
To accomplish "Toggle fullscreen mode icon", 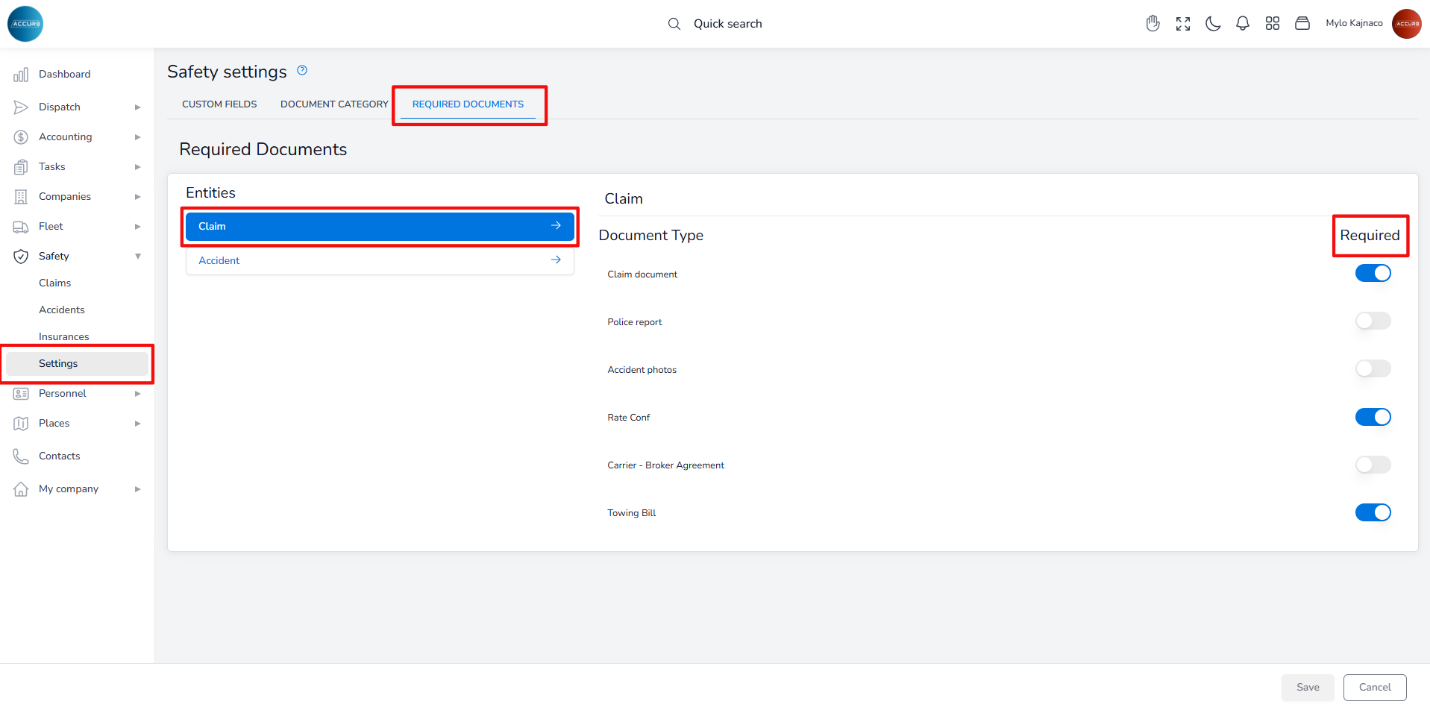I will (x=1183, y=24).
